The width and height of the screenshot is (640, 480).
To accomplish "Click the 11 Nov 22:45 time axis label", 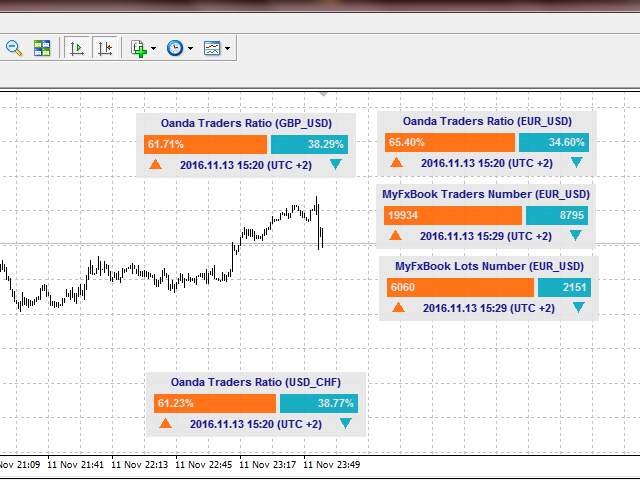I will pyautogui.click(x=204, y=465).
